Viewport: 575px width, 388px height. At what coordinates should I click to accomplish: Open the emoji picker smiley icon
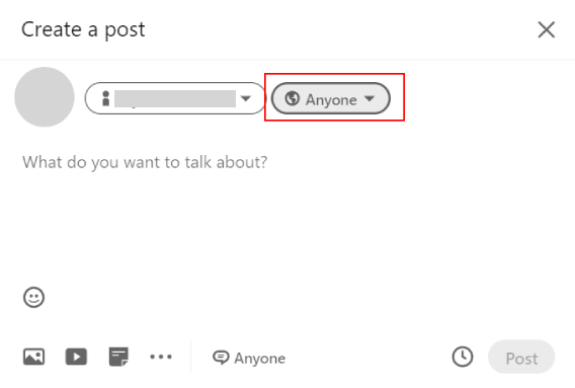(34, 297)
